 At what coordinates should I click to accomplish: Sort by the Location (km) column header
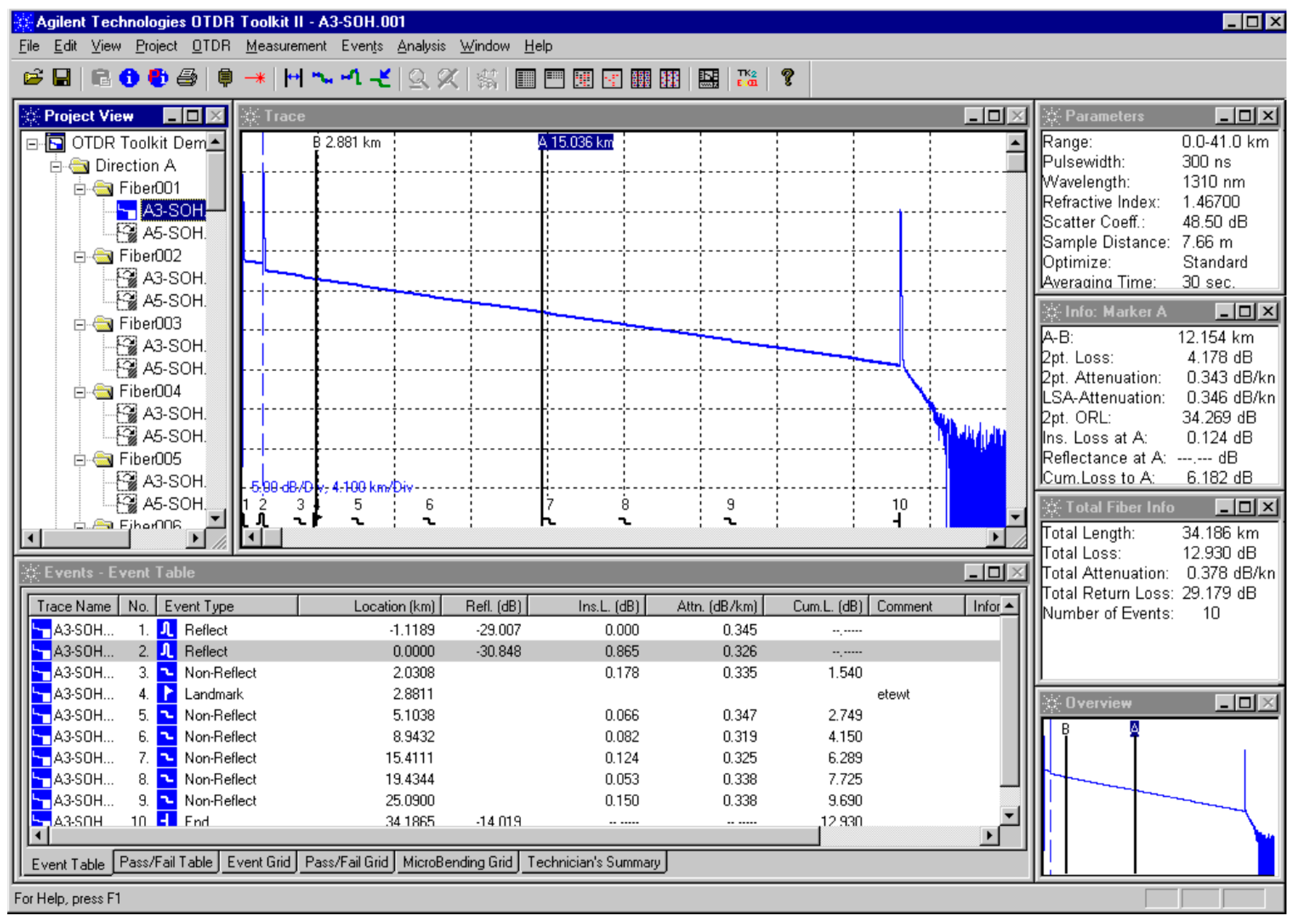(370, 607)
